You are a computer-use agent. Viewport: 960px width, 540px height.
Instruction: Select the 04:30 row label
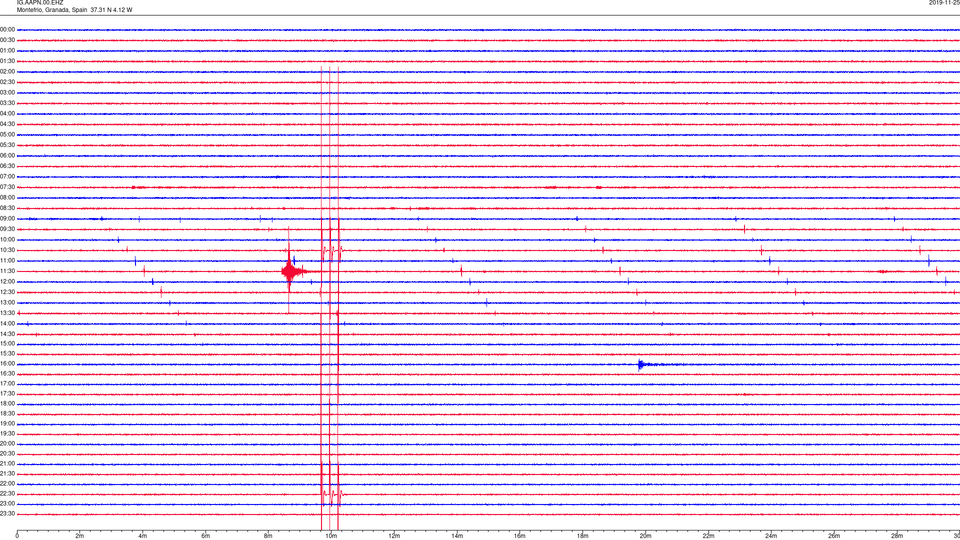point(7,124)
